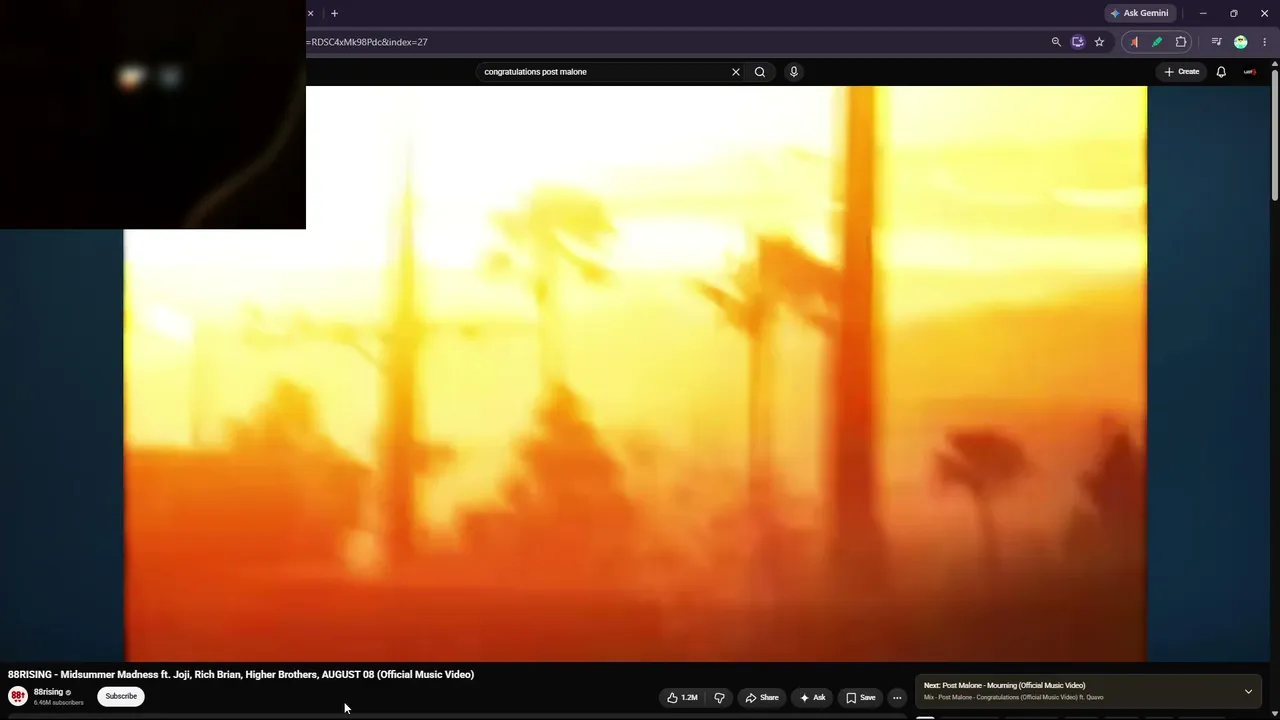Click the video player area
Screen dimensions: 1280x720
coord(635,373)
